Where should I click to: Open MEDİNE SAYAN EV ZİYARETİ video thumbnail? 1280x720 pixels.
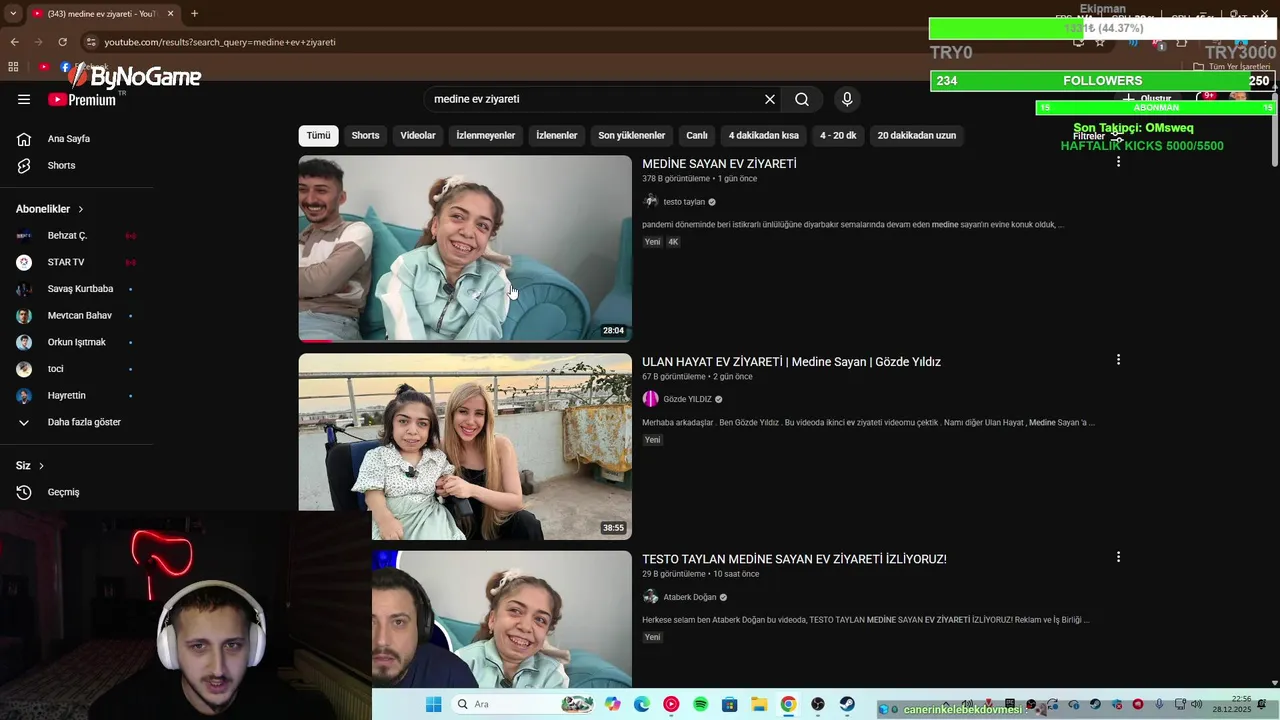465,248
